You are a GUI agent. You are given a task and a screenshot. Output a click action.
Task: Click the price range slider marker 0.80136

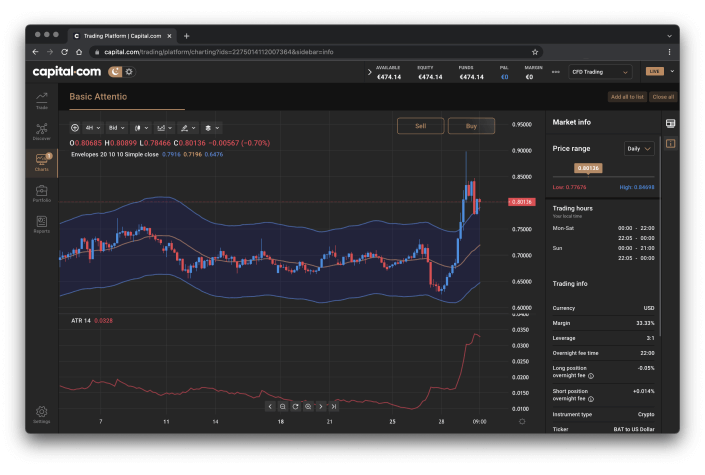pos(588,168)
